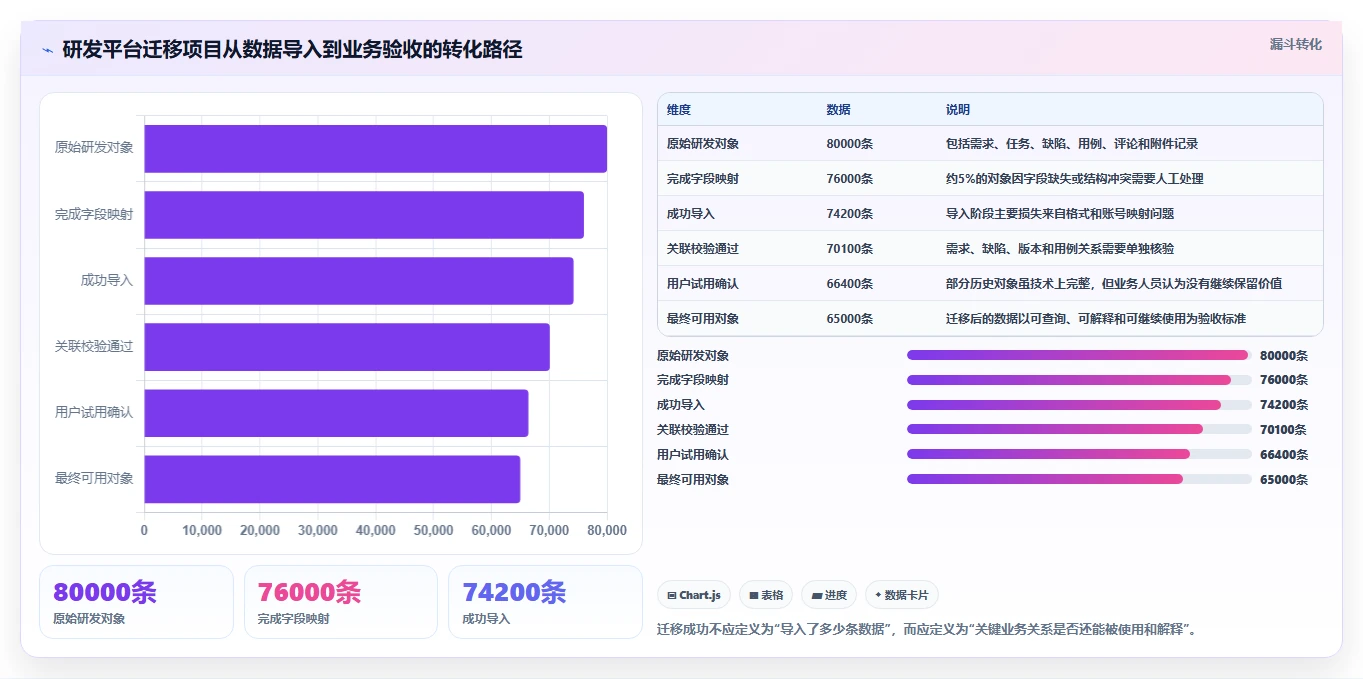This screenshot has width=1363, height=679.
Task: Click the 用户试用确认 progress bar at 66400条
Action: point(1079,454)
